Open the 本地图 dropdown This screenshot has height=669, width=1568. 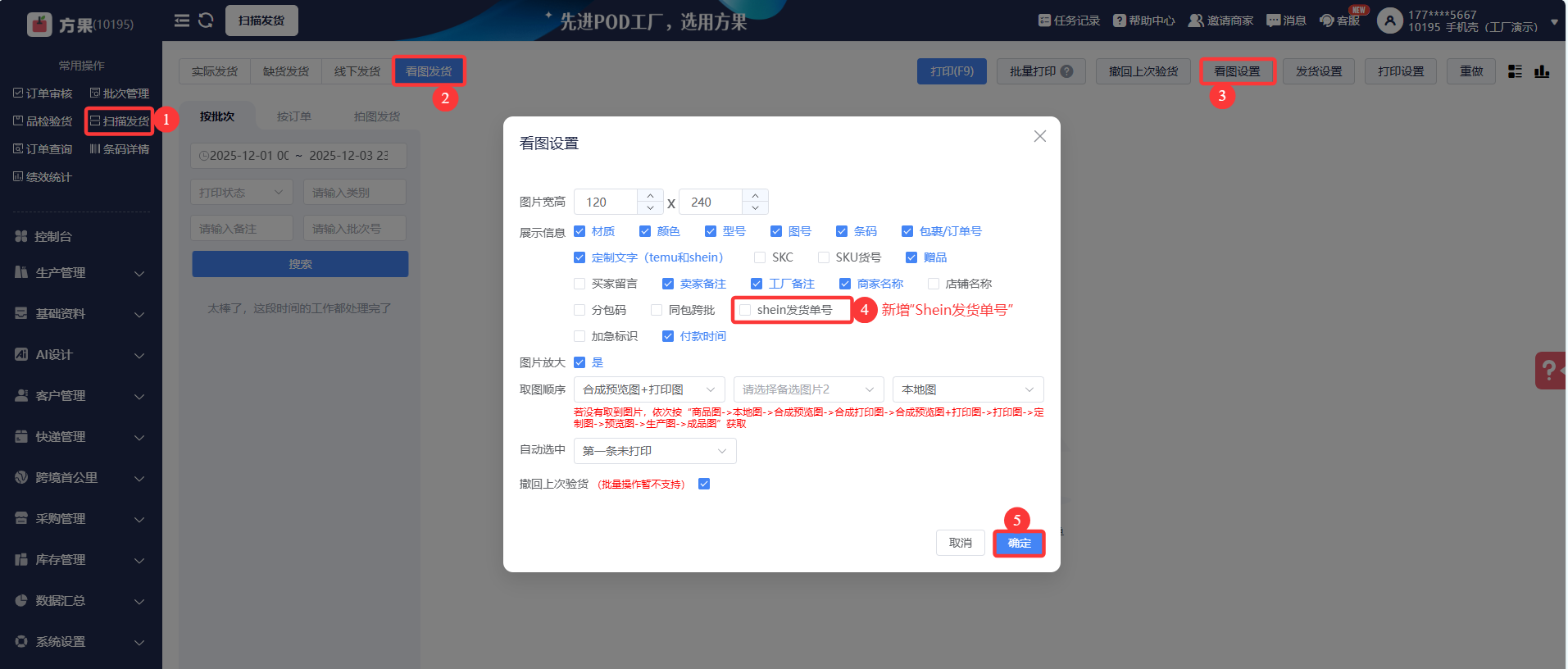[x=968, y=389]
